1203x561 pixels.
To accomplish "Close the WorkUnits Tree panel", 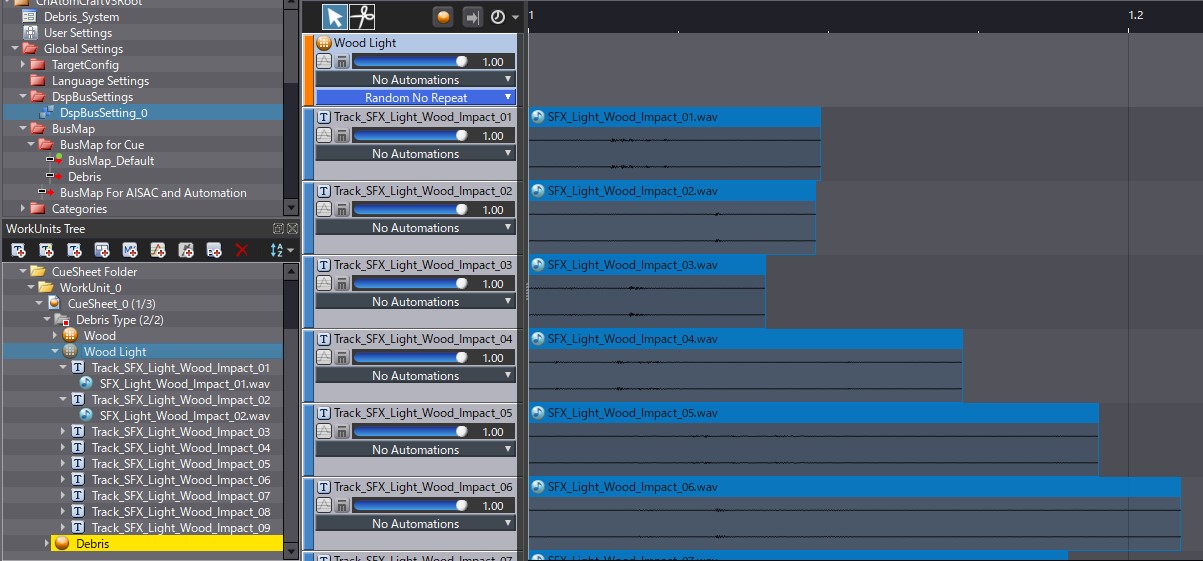I will (x=292, y=229).
